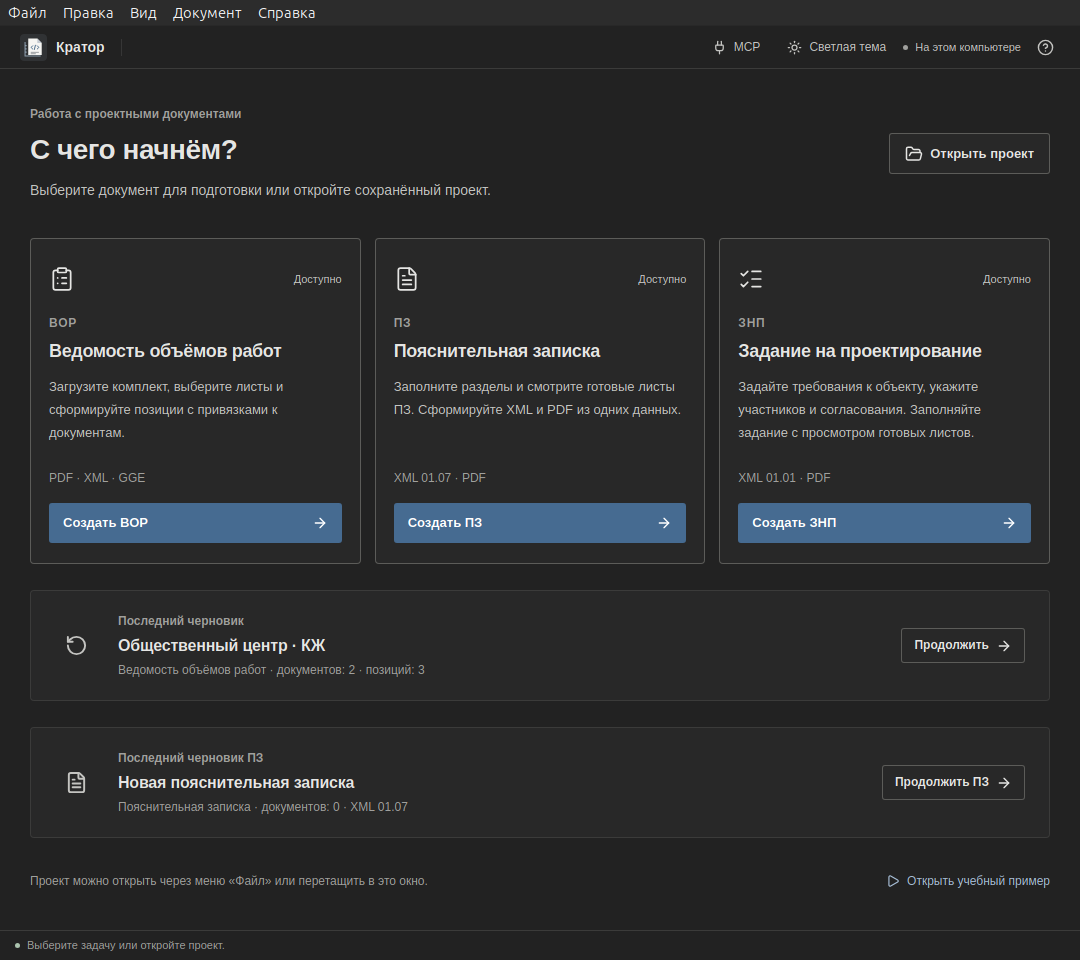Click the XML 01.01 · PDF formats text
This screenshot has width=1080, height=960.
tap(784, 478)
